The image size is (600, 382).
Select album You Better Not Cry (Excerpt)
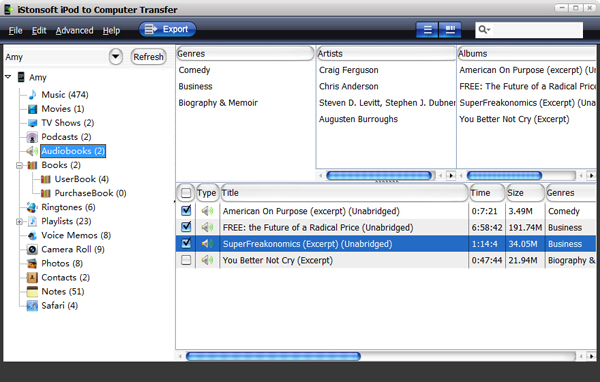click(x=514, y=119)
